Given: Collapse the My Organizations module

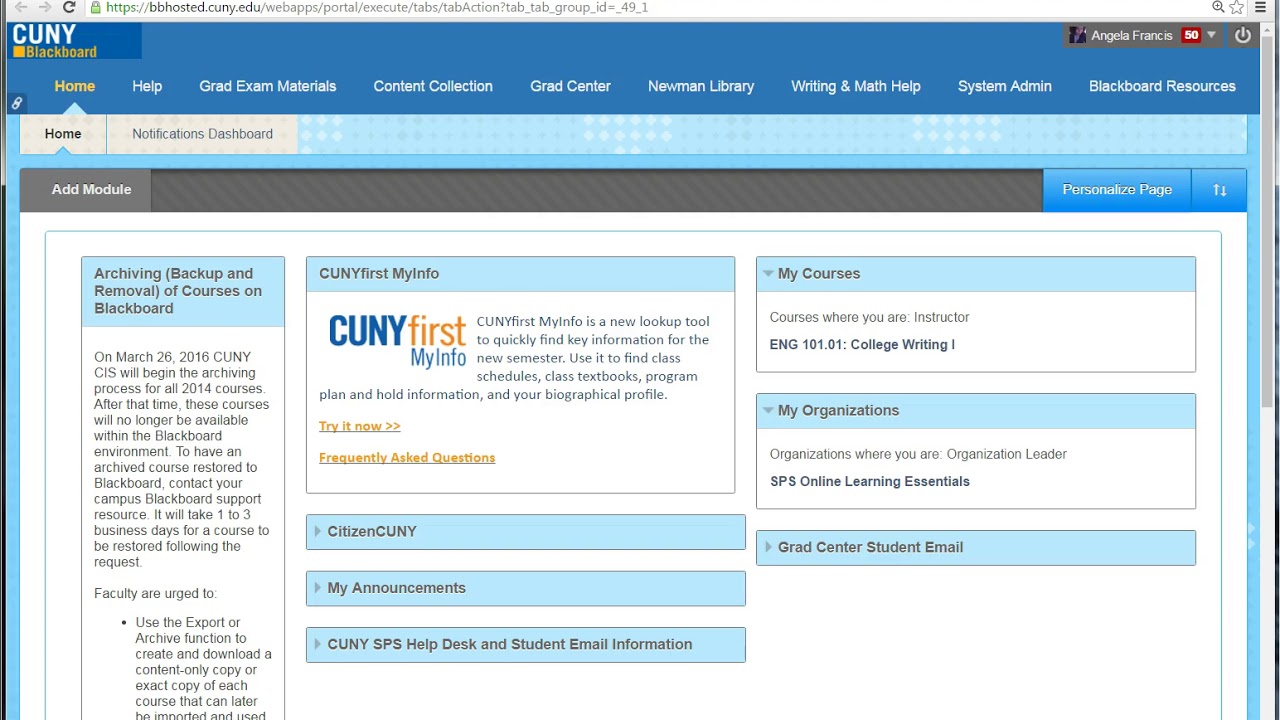Looking at the screenshot, I should 768,411.
